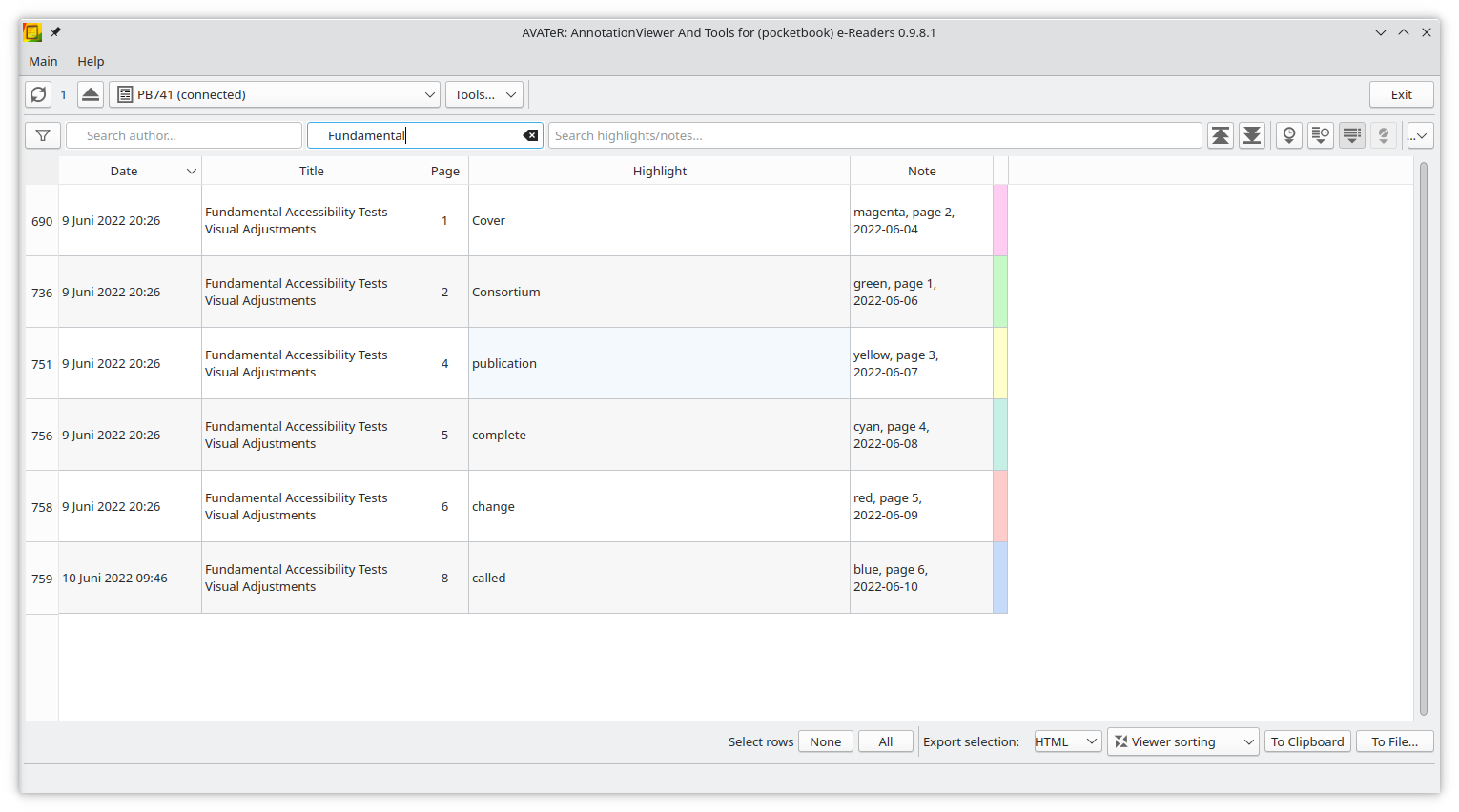The height and width of the screenshot is (812, 1459).
Task: Click the note 'magenta, page 2, 2022-06-04'
Action: click(x=921, y=220)
